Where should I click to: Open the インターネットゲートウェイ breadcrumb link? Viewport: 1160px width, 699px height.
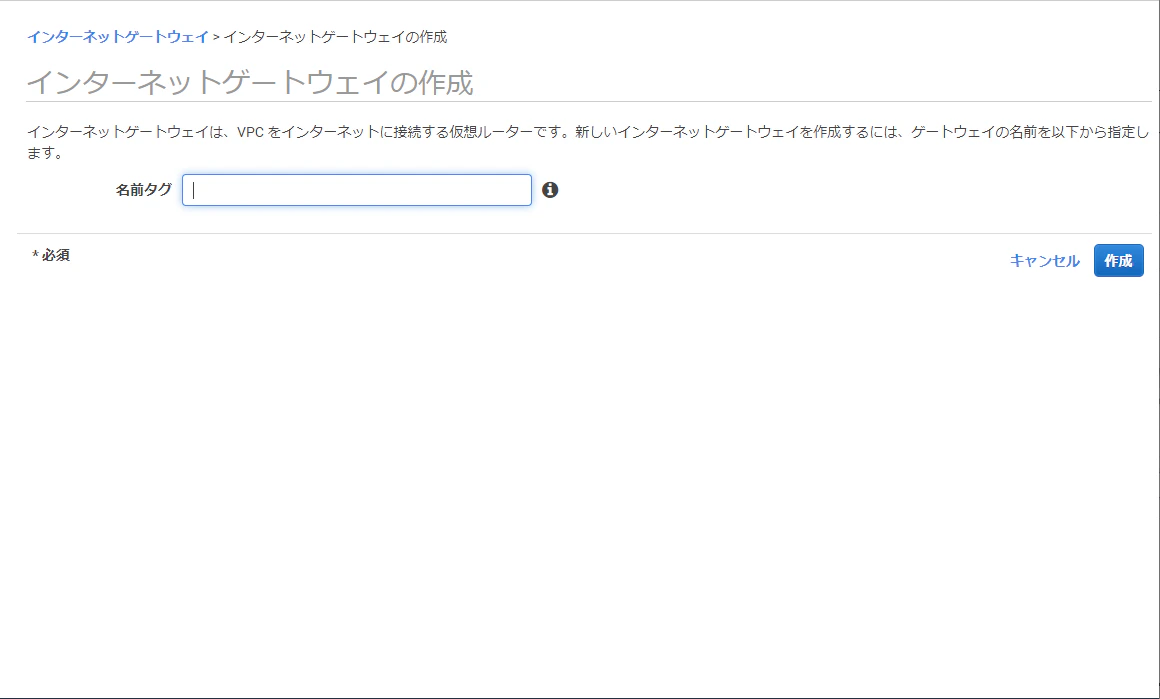point(118,37)
